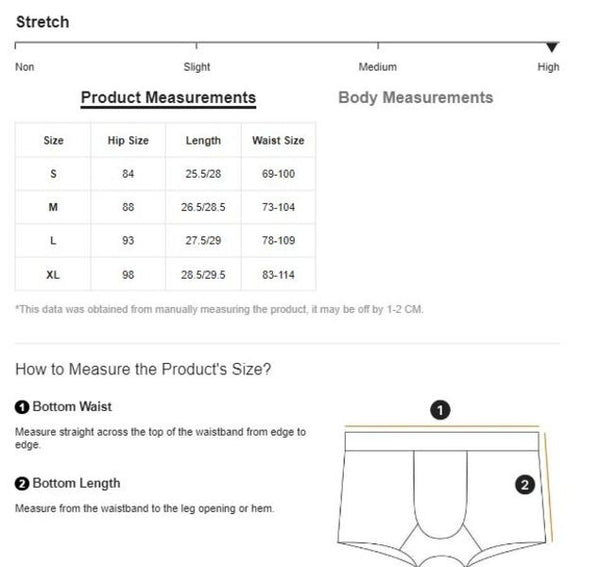The height and width of the screenshot is (567, 600).
Task: Click the Medium stretch label
Action: (377, 67)
